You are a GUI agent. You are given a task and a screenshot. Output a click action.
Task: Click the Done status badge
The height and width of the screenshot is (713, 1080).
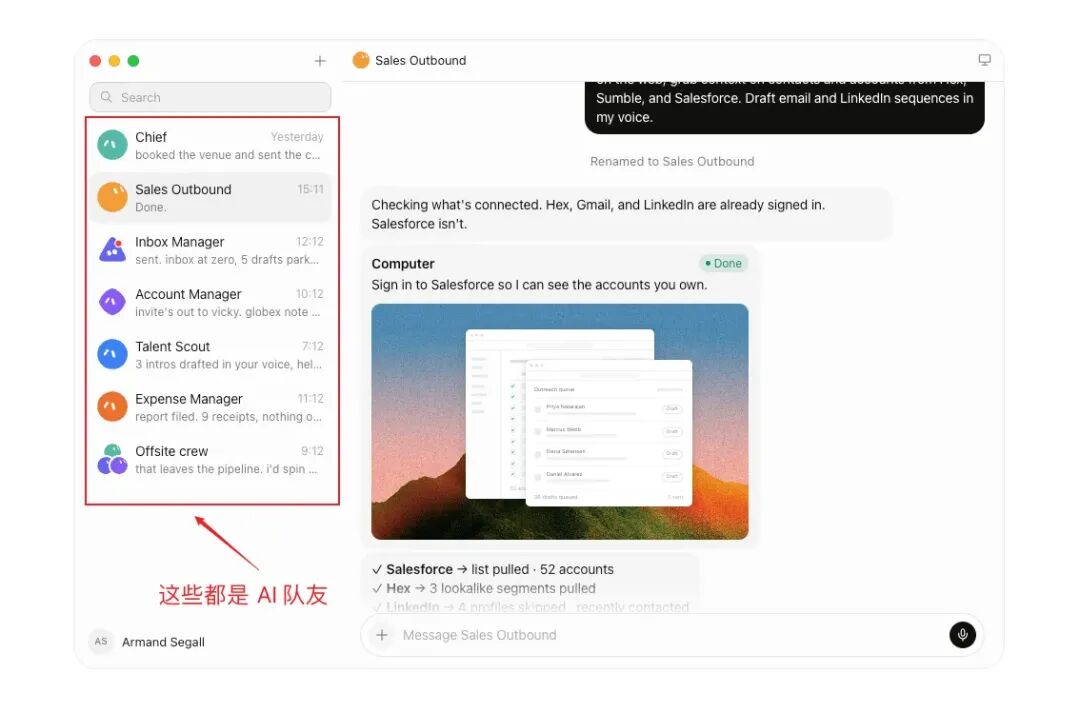click(x=723, y=263)
